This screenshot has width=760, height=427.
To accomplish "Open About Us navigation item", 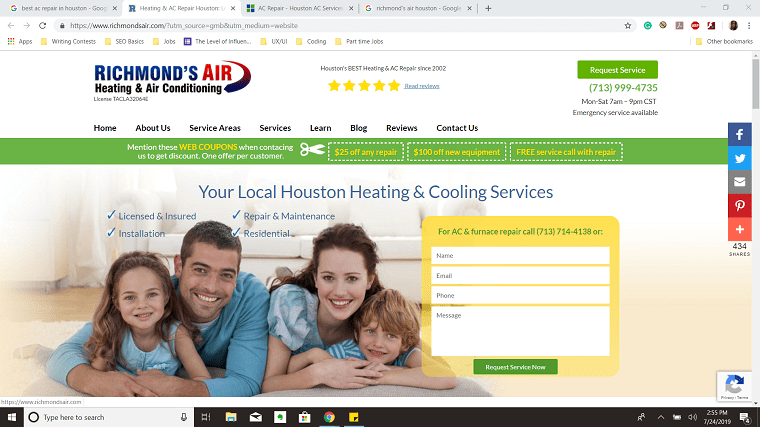I will [x=153, y=128].
